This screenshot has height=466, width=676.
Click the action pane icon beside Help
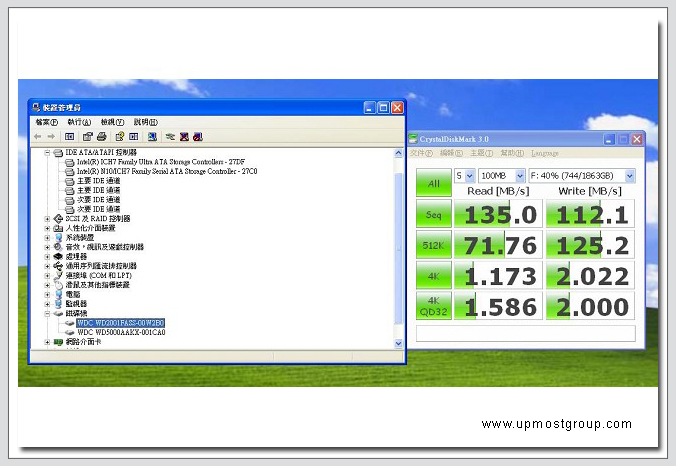134,137
